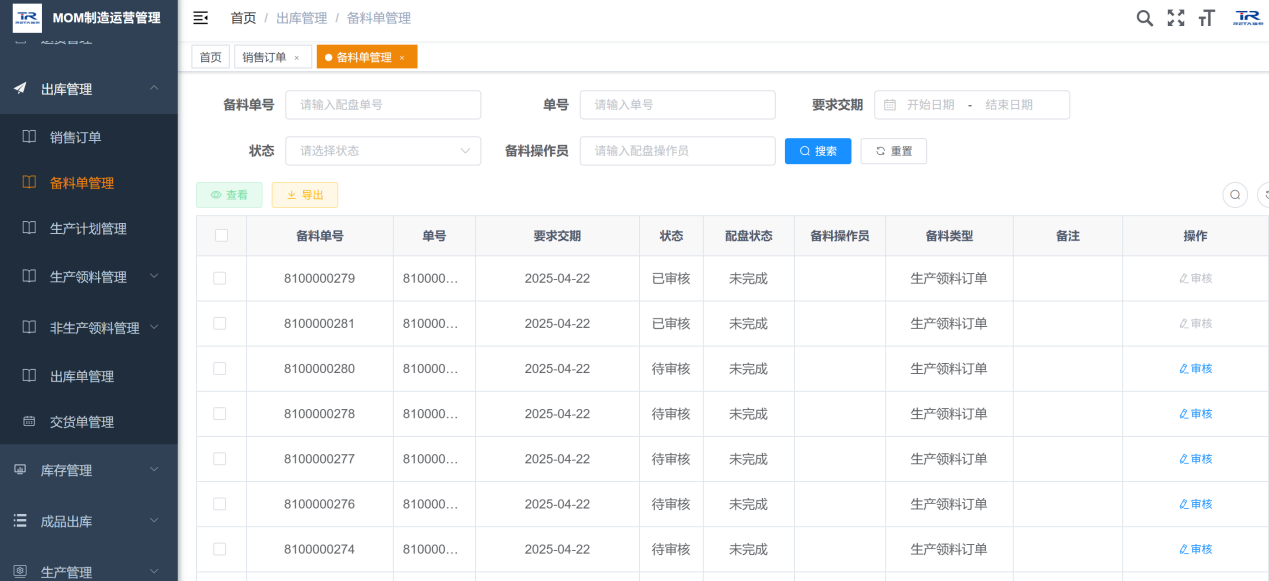Click the calendar icon in 要求交期 field
The height and width of the screenshot is (581, 1269).
890,105
